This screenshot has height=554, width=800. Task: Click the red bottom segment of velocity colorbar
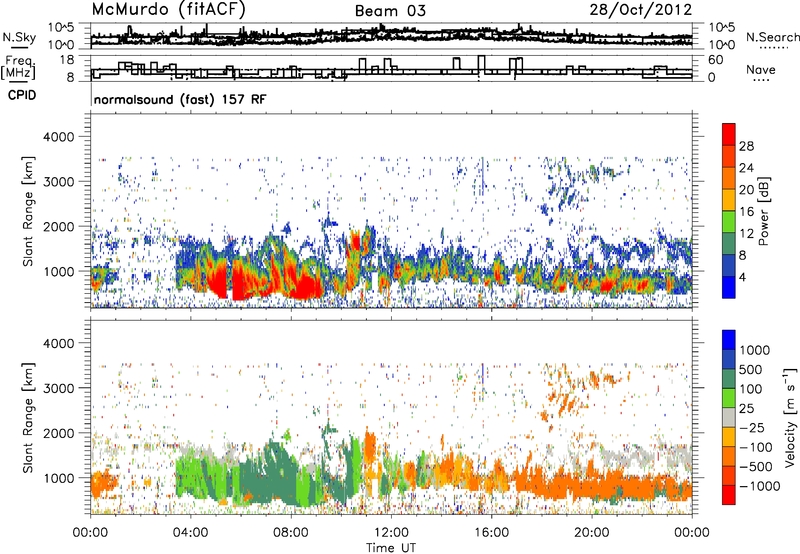(x=729, y=495)
